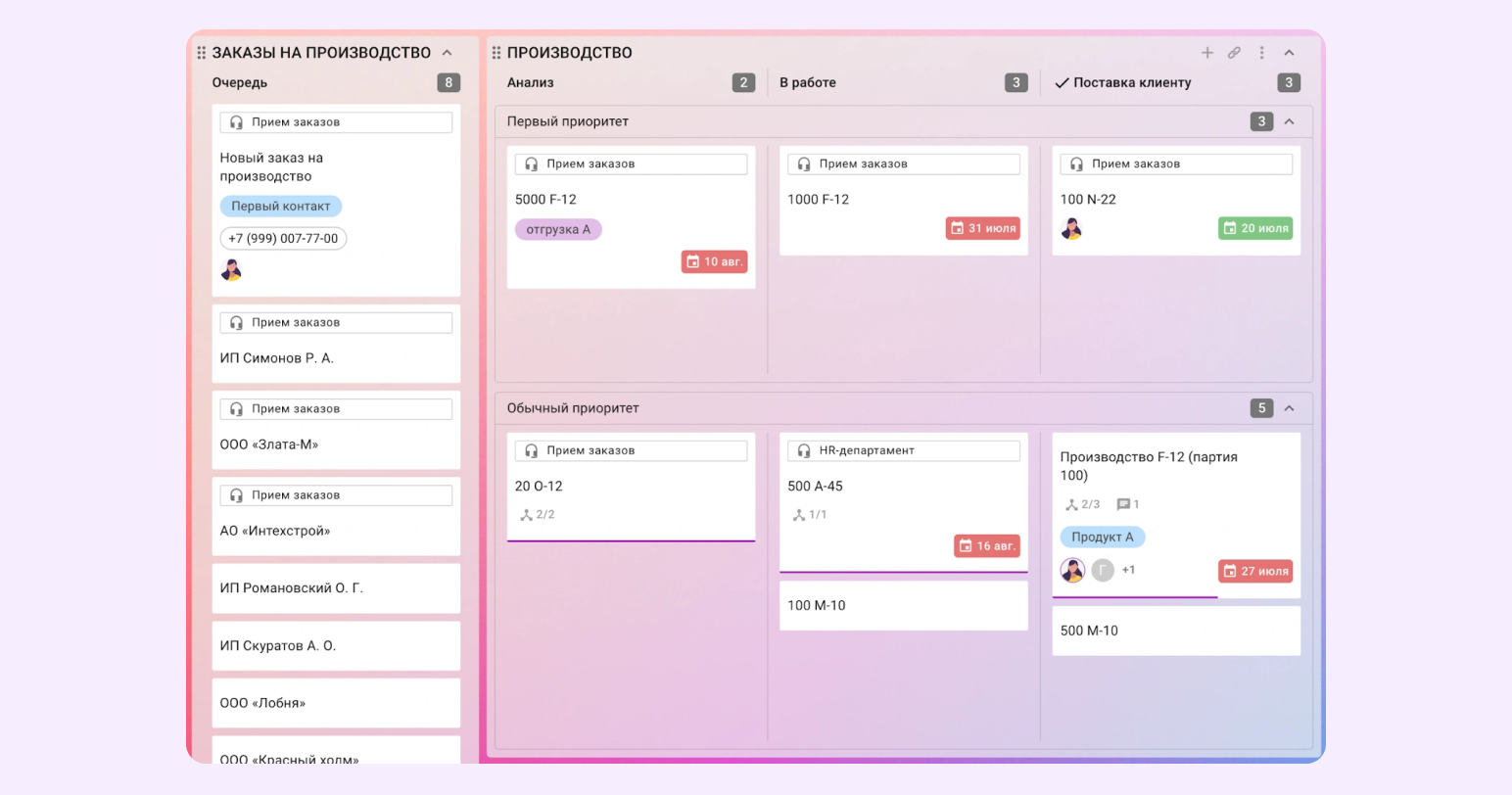Image resolution: width=1512 pixels, height=795 pixels.
Task: Click drag handle icon beside ЗАКАЗЫ НА ПРОИЗВОДСТВО
Action: click(x=201, y=53)
